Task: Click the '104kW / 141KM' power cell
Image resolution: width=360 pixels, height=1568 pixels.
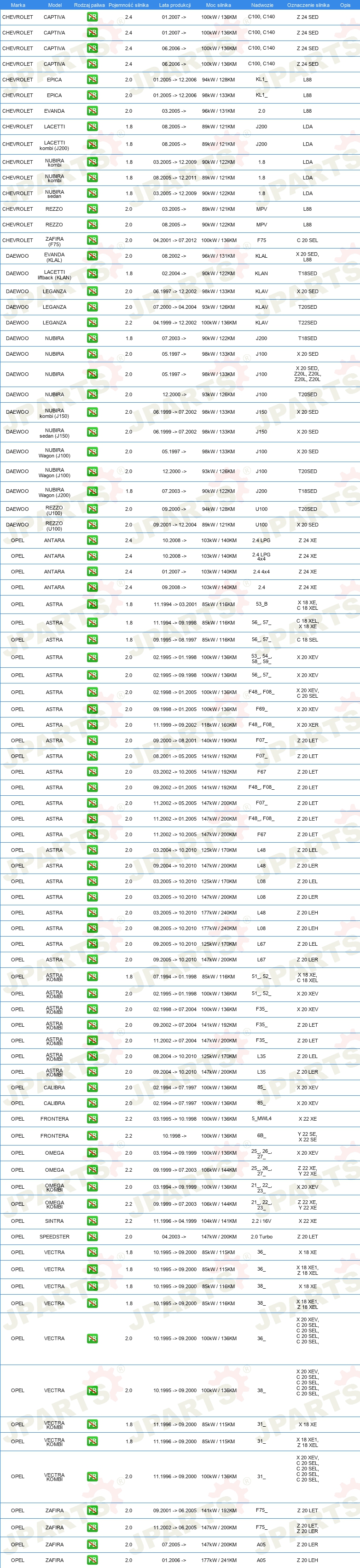Action: [219, 1221]
